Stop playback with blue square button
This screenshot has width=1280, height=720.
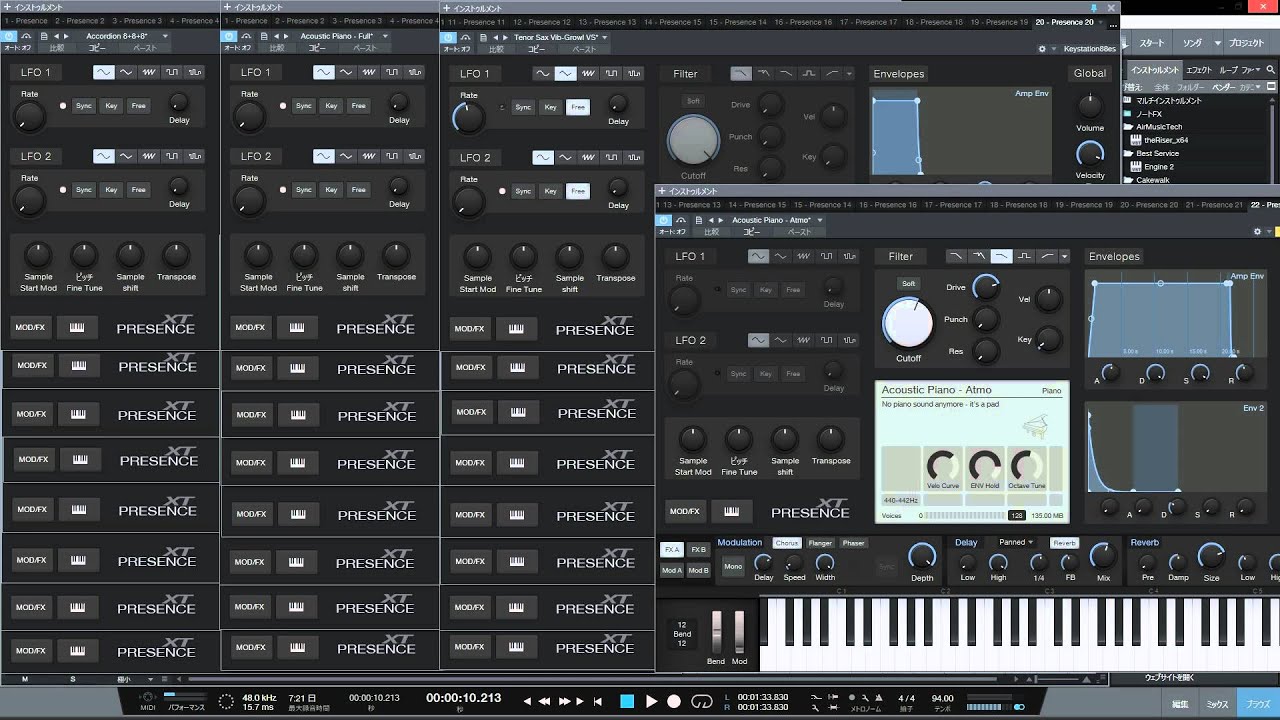[627, 702]
